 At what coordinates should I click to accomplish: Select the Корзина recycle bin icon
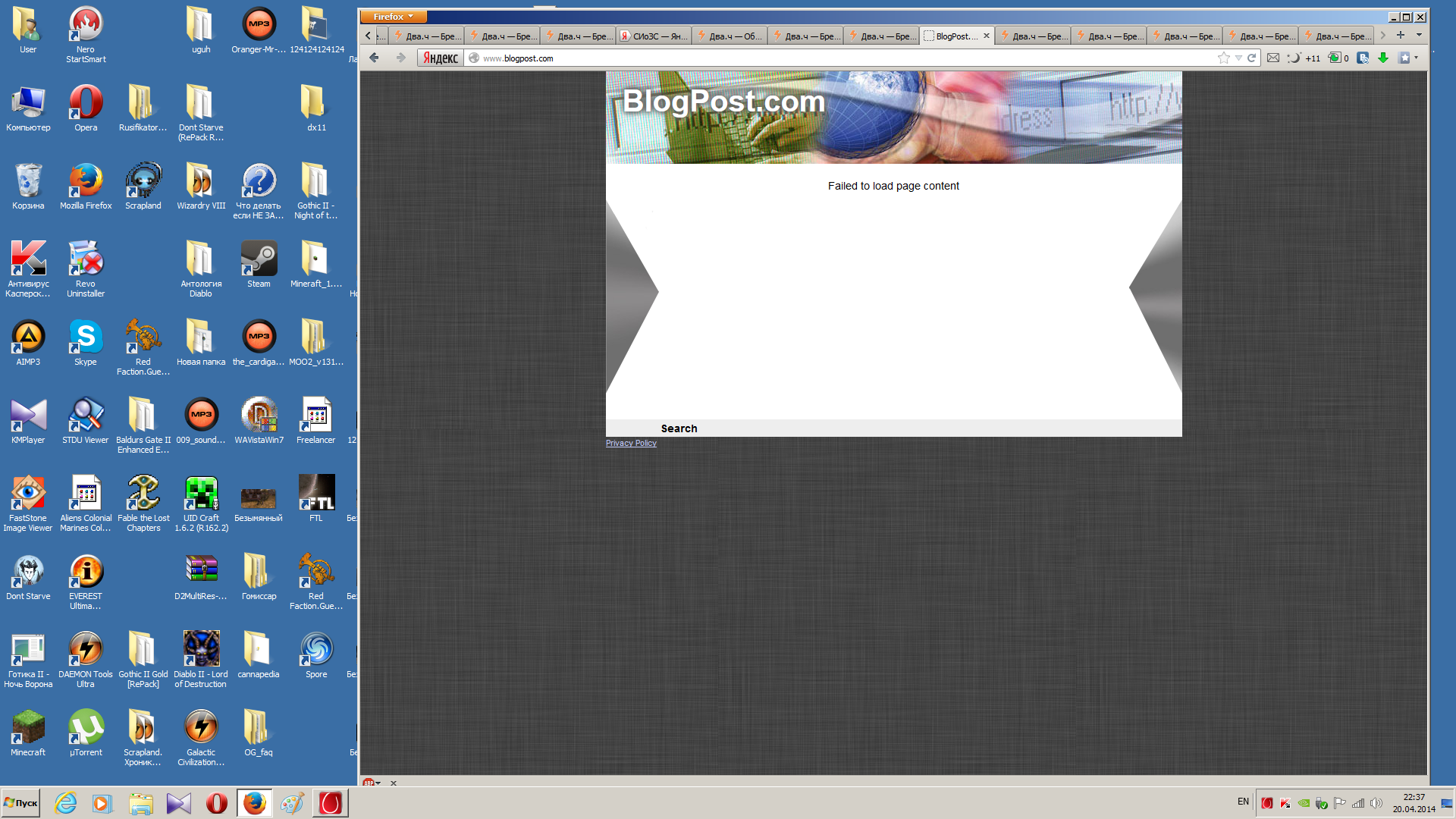coord(28,186)
